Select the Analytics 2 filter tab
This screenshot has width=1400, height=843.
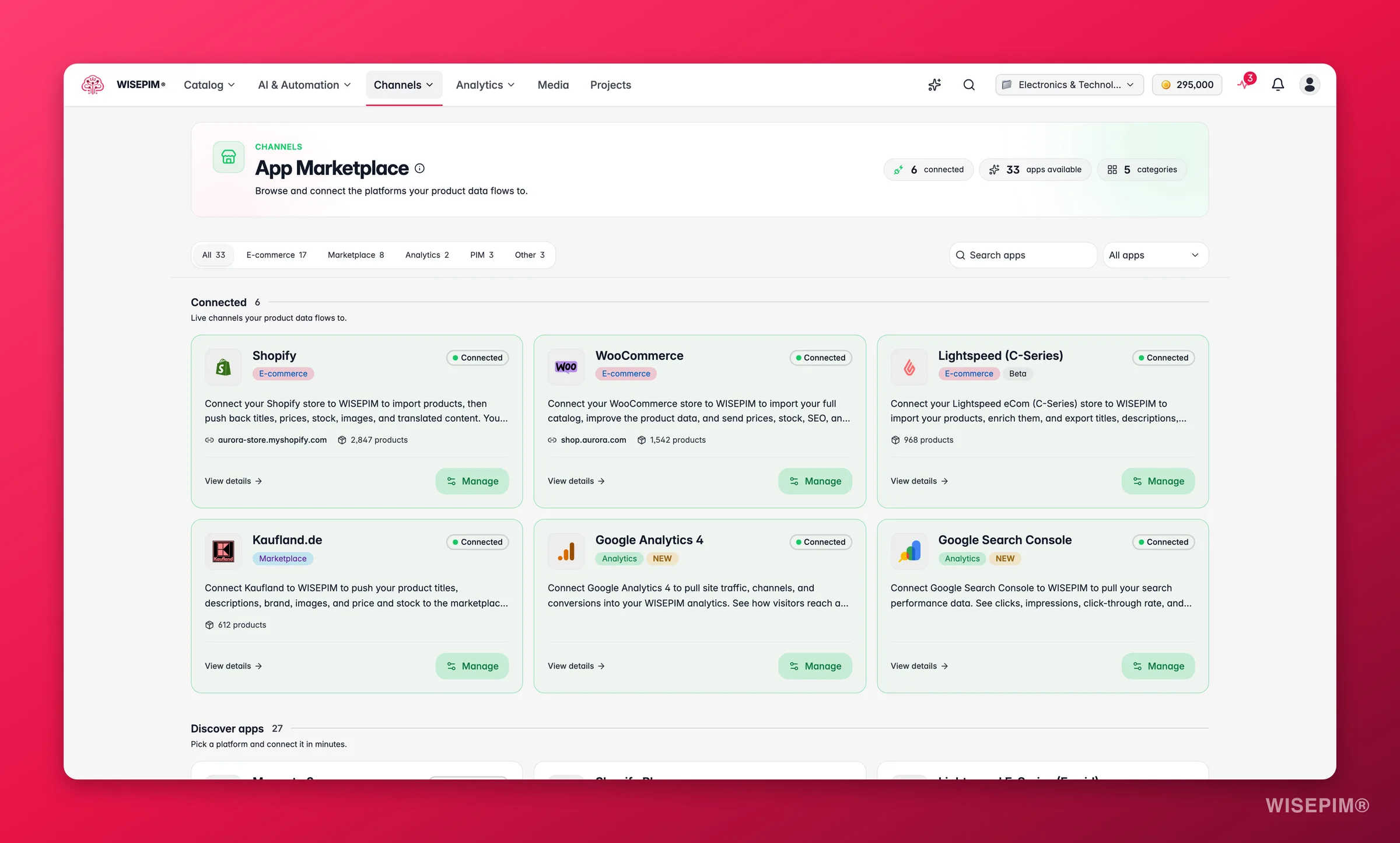click(427, 255)
